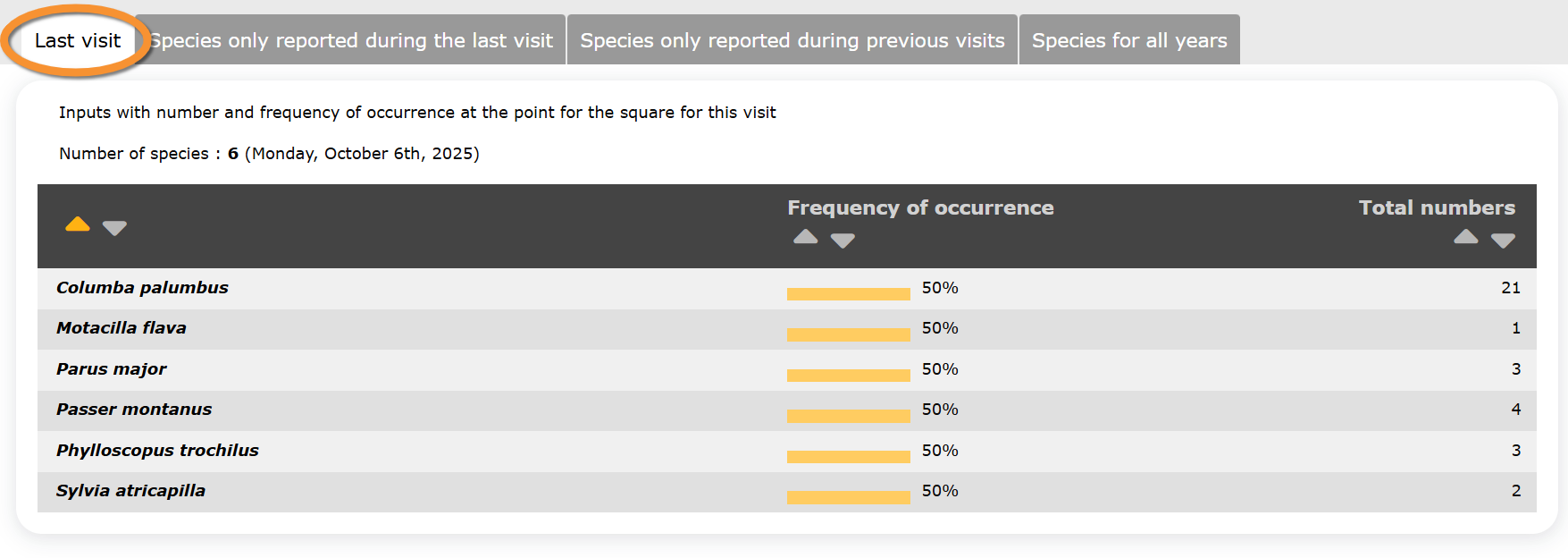Click the Columba palumbus frequency bar
The width and height of the screenshot is (1568, 558).
click(x=848, y=294)
